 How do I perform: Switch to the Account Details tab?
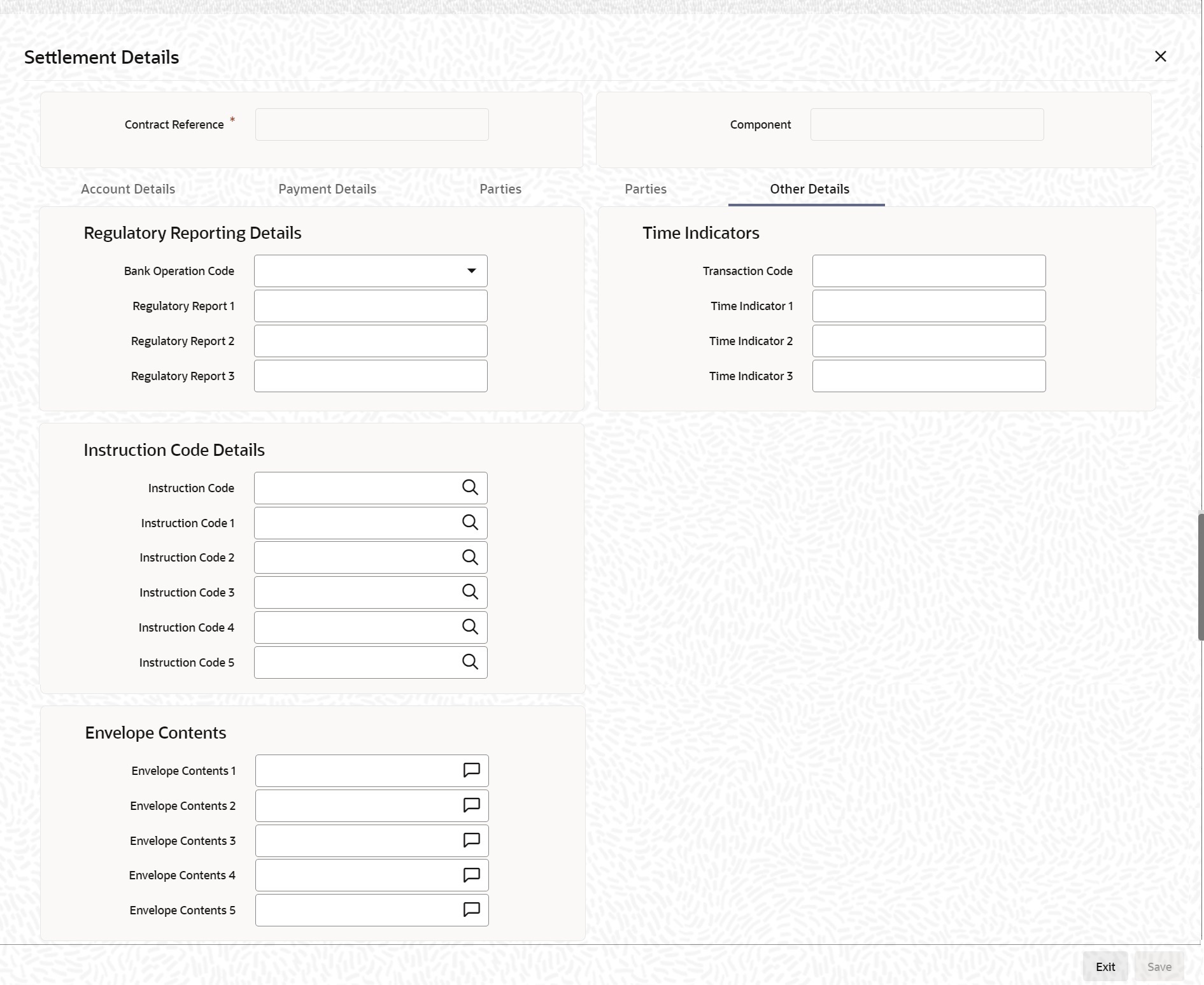[128, 189]
